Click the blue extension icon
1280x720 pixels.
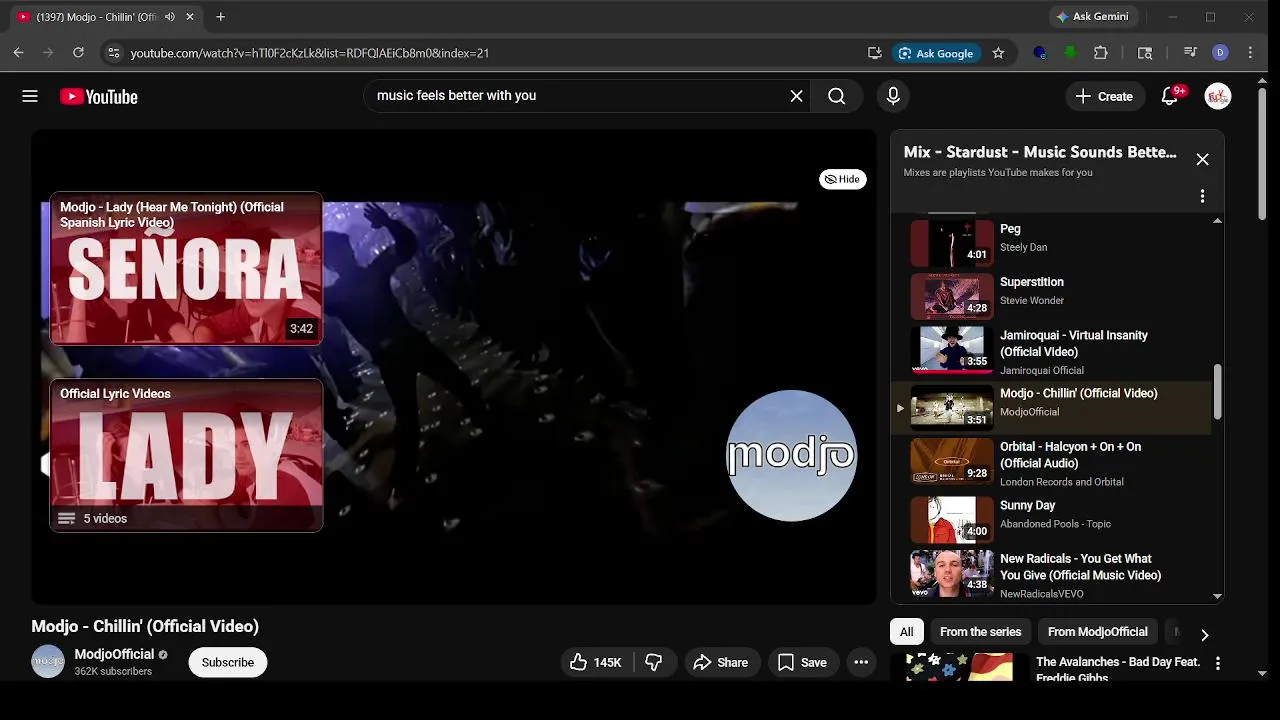1040,53
